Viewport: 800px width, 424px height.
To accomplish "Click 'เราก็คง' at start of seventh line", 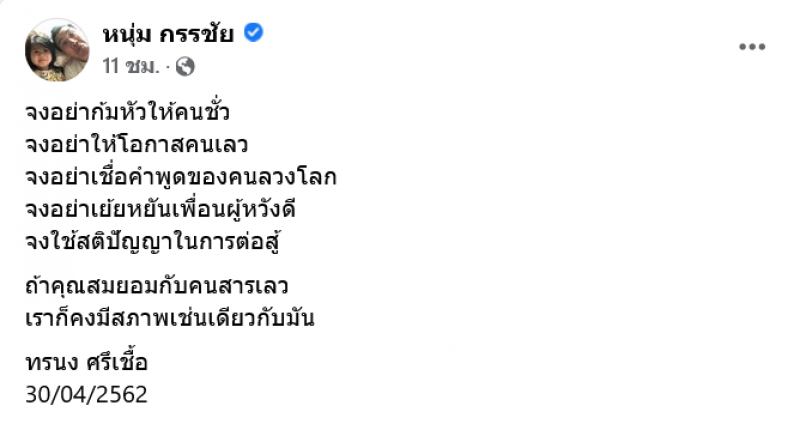I will 62,320.
